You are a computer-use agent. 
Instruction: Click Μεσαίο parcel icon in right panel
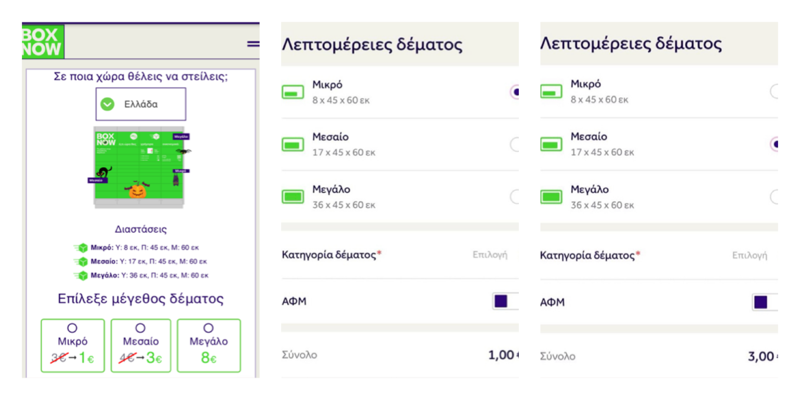tap(552, 144)
